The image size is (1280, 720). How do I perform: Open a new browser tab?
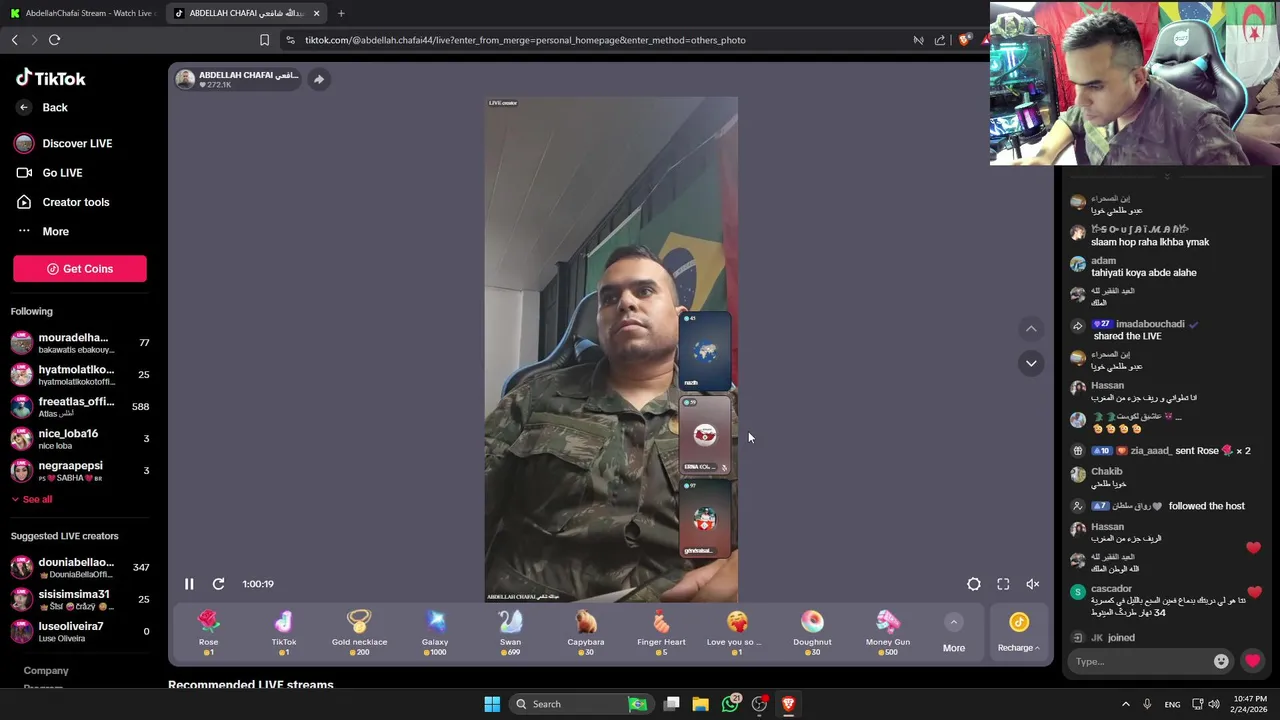pos(341,13)
